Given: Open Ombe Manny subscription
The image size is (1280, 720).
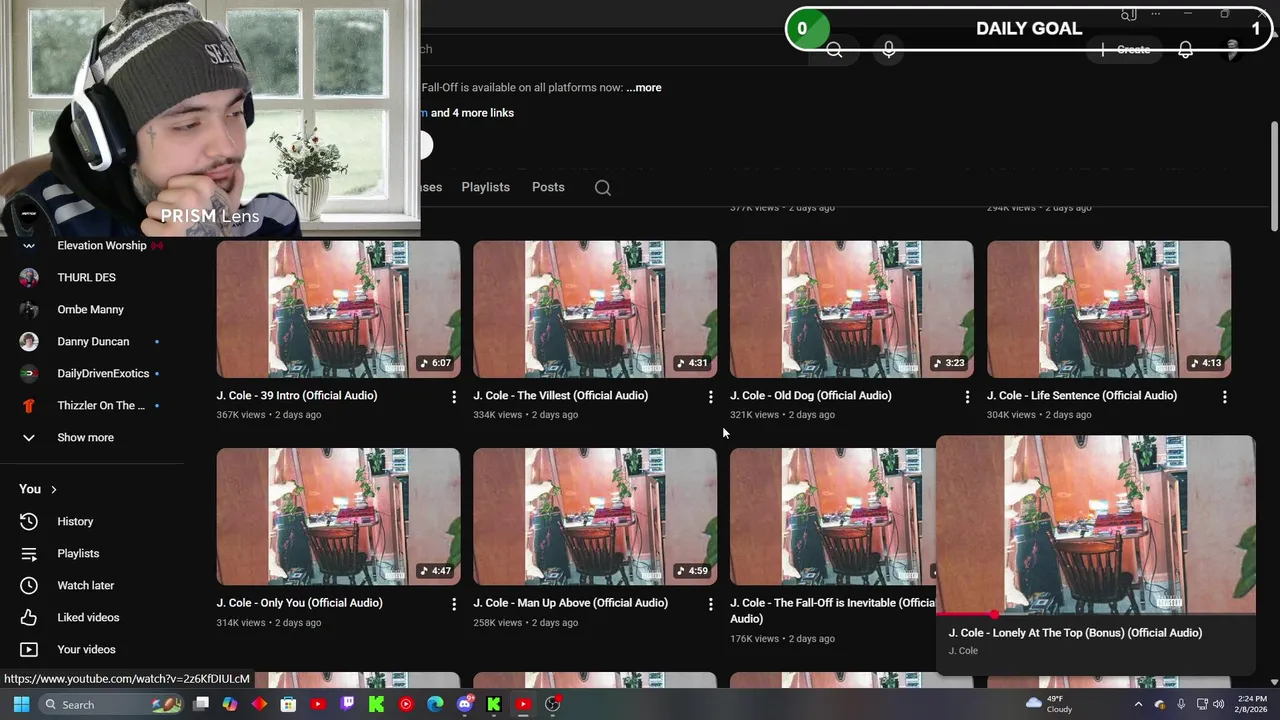Looking at the screenshot, I should point(92,309).
